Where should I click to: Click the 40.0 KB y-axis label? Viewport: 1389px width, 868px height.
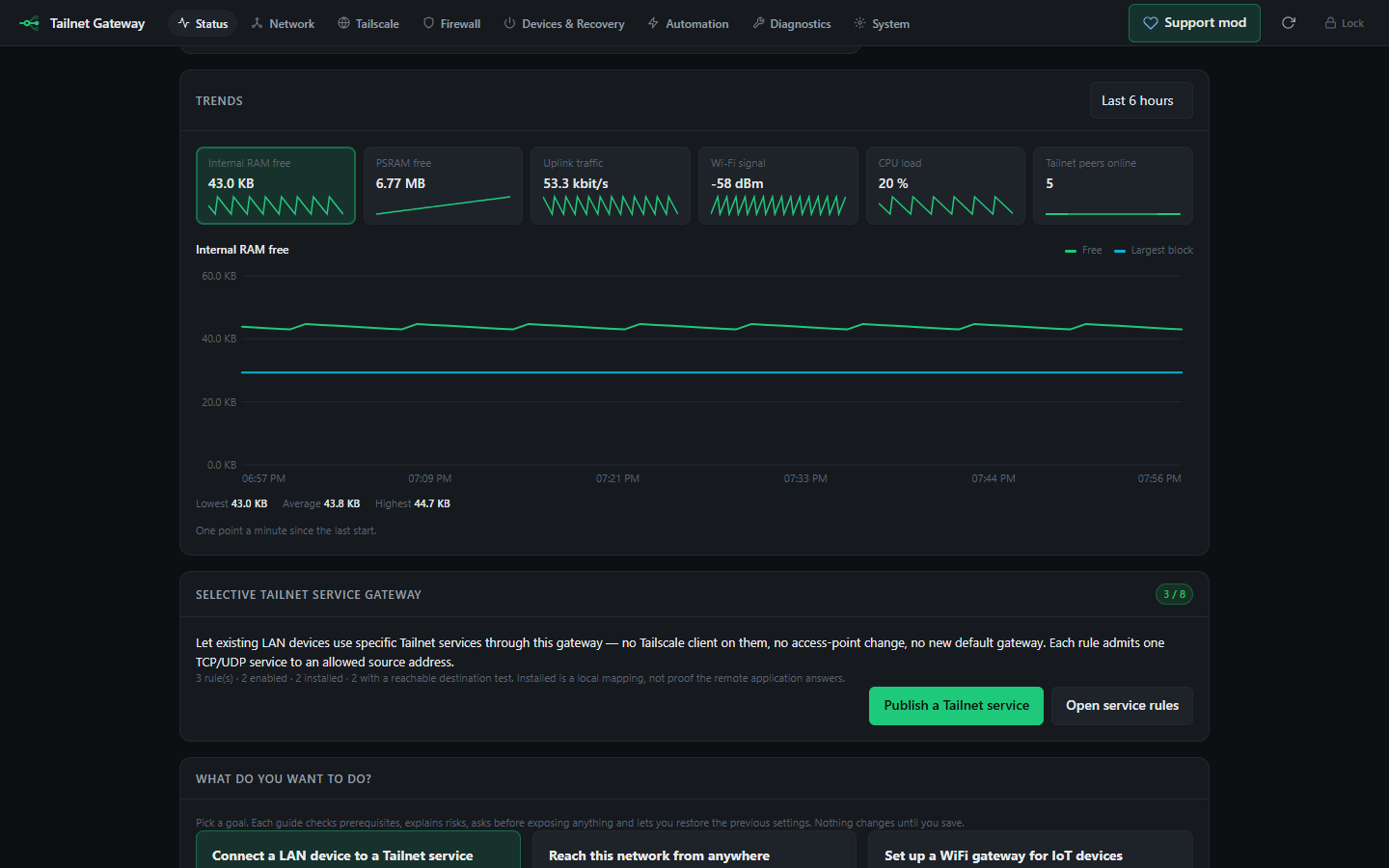pyautogui.click(x=219, y=339)
